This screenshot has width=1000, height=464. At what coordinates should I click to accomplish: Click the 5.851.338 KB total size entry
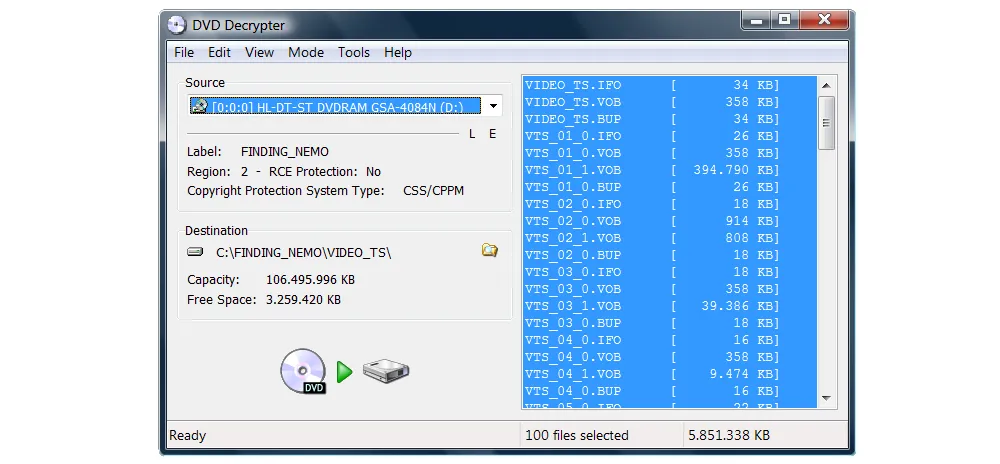[x=729, y=436]
